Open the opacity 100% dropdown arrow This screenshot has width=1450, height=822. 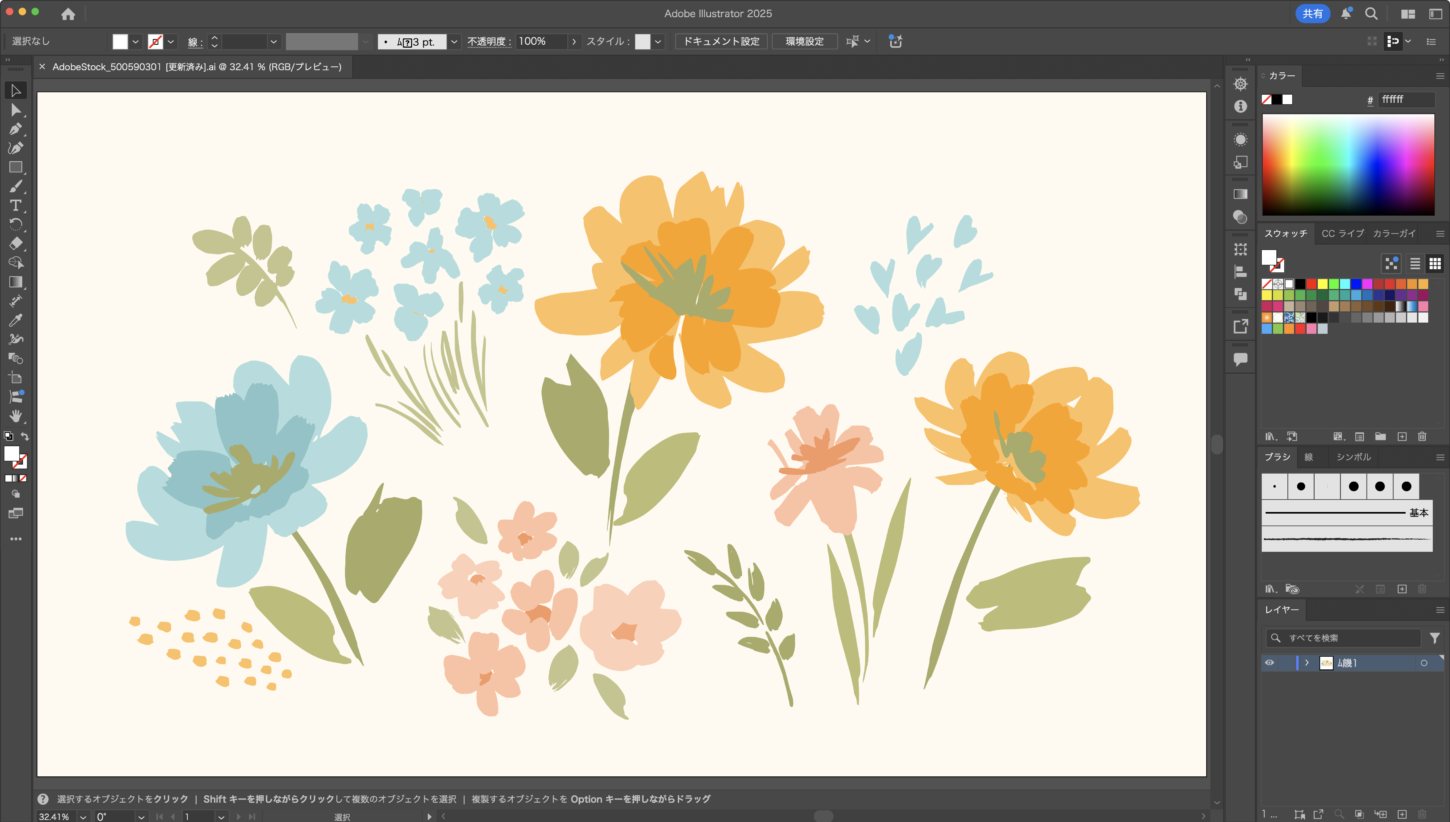[573, 42]
